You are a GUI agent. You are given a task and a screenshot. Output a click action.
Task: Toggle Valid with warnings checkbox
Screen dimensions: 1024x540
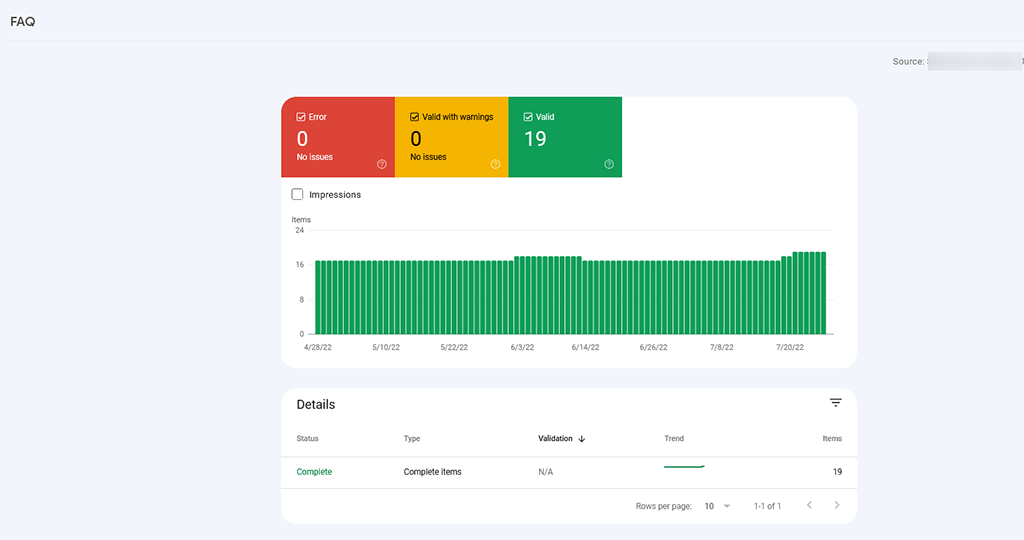click(415, 117)
